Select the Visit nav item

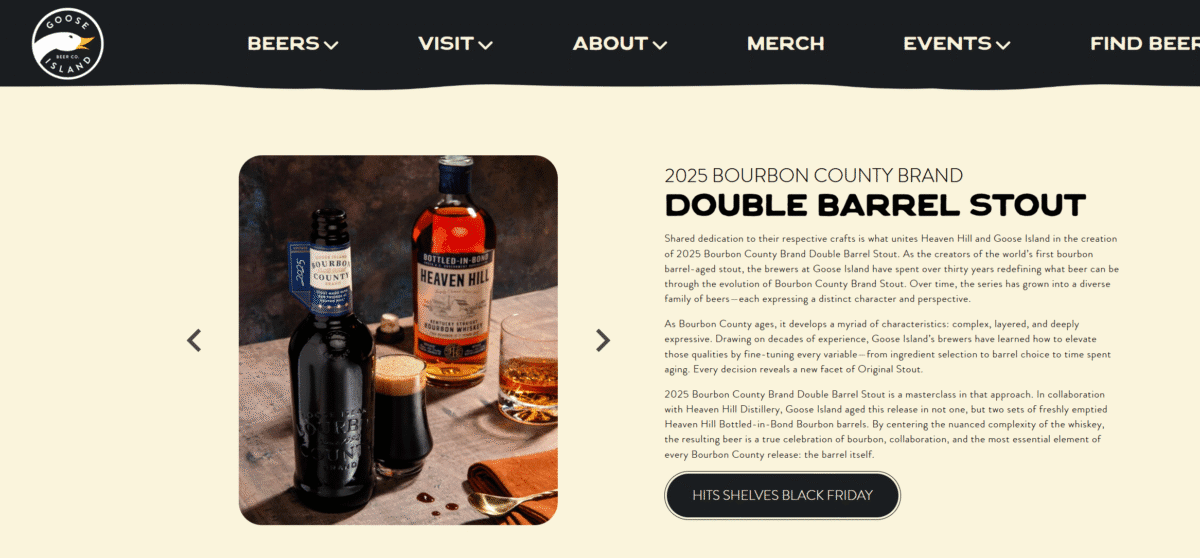tap(446, 44)
